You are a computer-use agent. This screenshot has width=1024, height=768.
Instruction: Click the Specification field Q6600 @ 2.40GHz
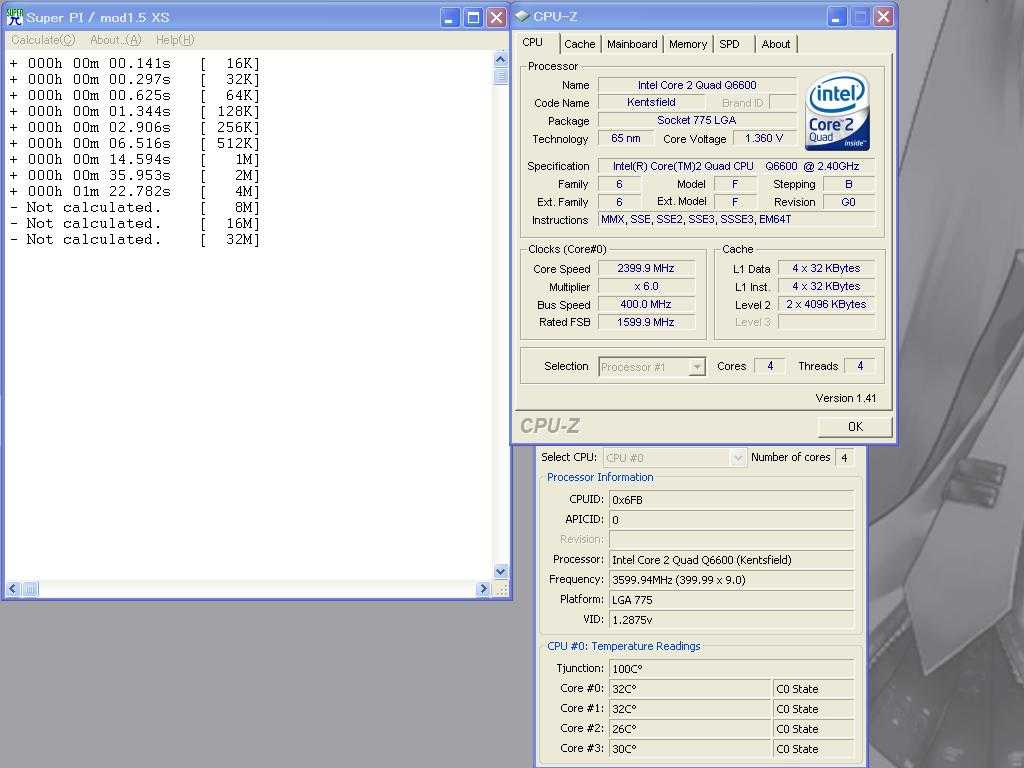[737, 167]
